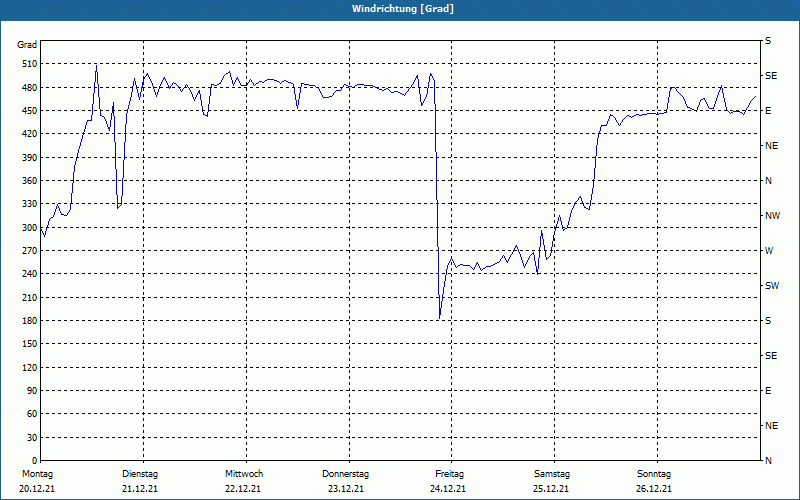Select the "W" compass direction label
This screenshot has height=500, width=800.
(x=769, y=251)
